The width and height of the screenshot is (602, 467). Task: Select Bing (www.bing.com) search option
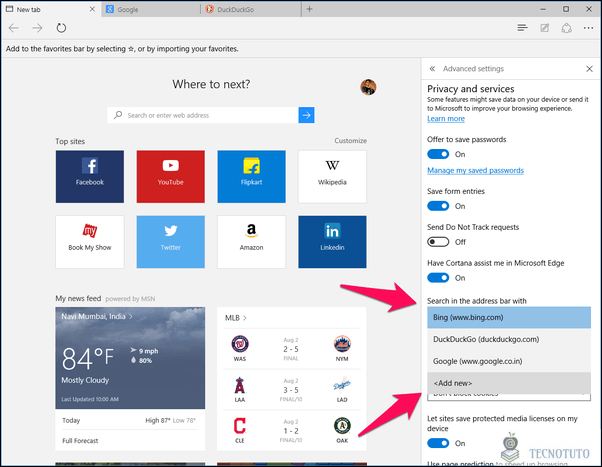(x=509, y=318)
